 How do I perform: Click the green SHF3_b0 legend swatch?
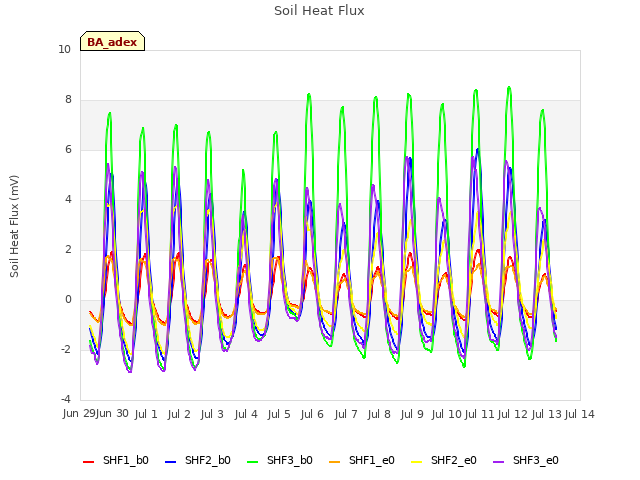click(253, 462)
